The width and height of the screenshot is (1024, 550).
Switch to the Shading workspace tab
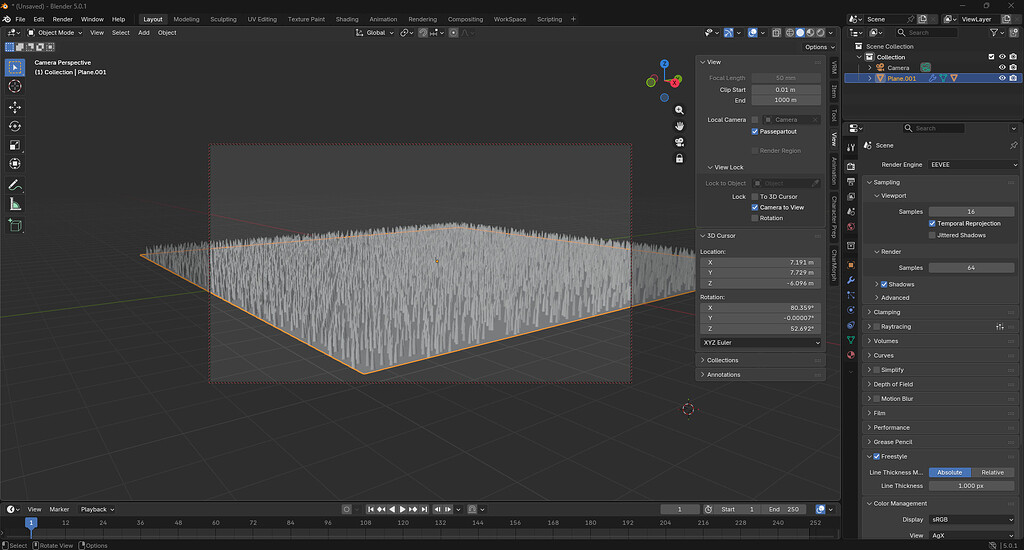(347, 19)
